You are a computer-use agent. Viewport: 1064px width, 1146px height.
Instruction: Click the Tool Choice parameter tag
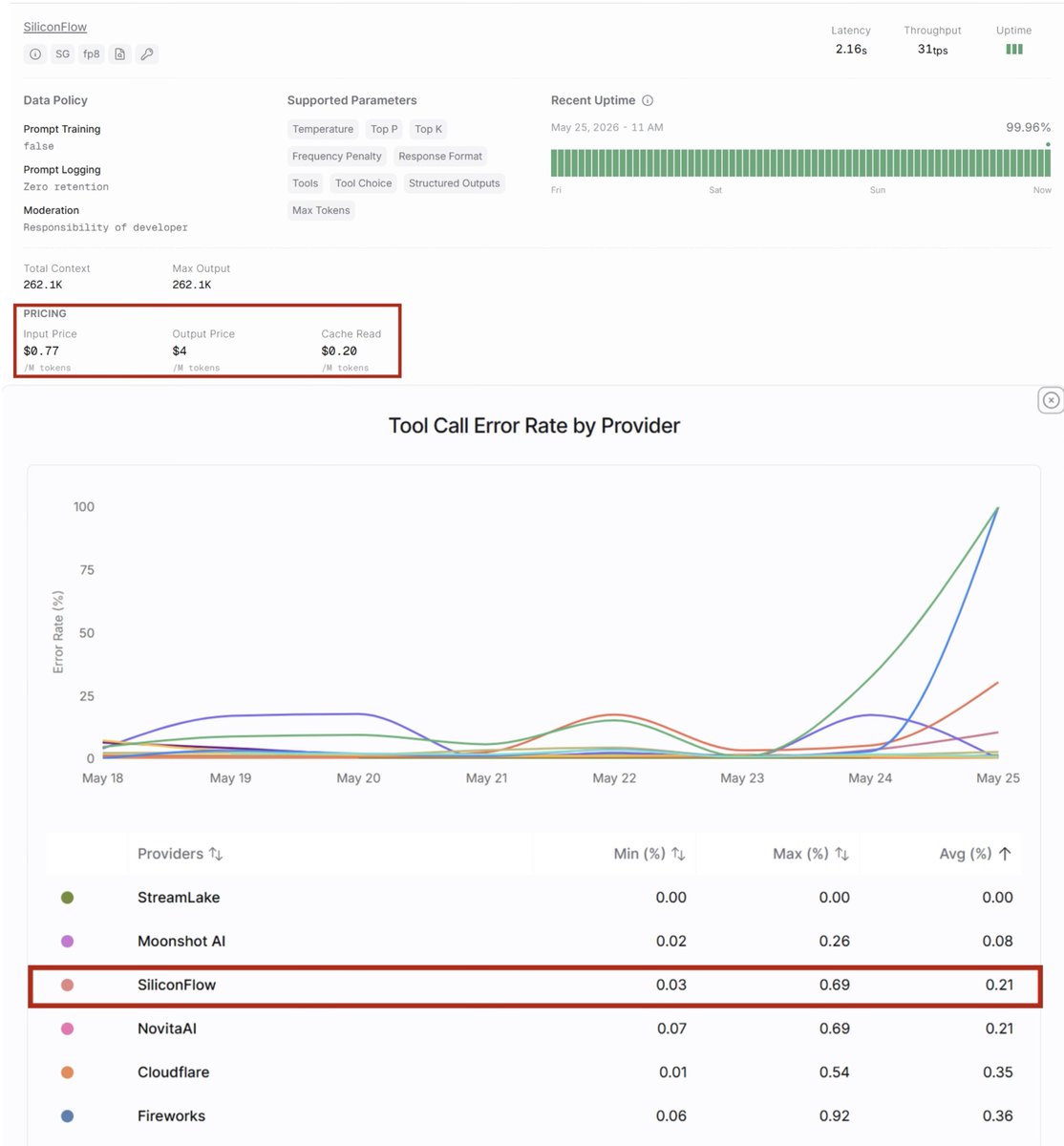point(364,183)
